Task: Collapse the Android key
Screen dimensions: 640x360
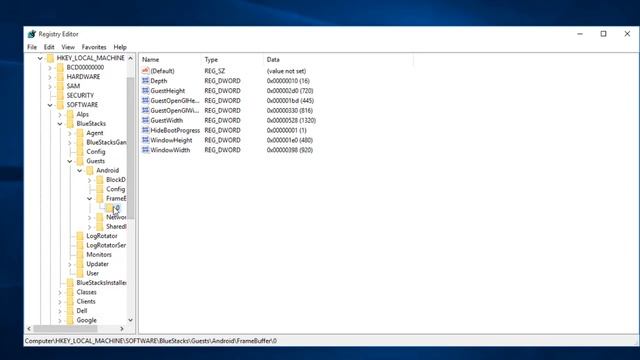Action: tap(80, 171)
